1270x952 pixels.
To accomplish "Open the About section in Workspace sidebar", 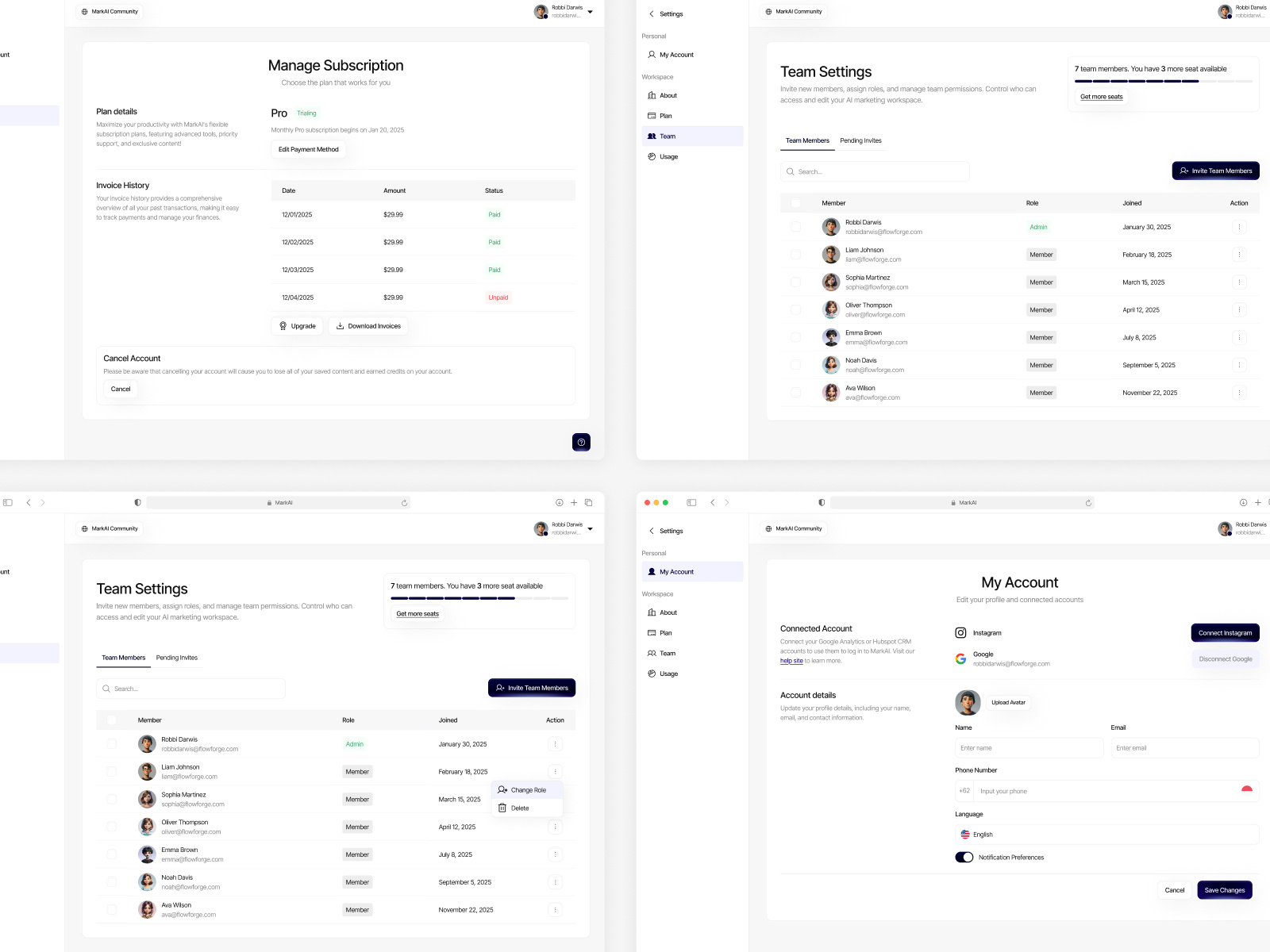I will 667,95.
